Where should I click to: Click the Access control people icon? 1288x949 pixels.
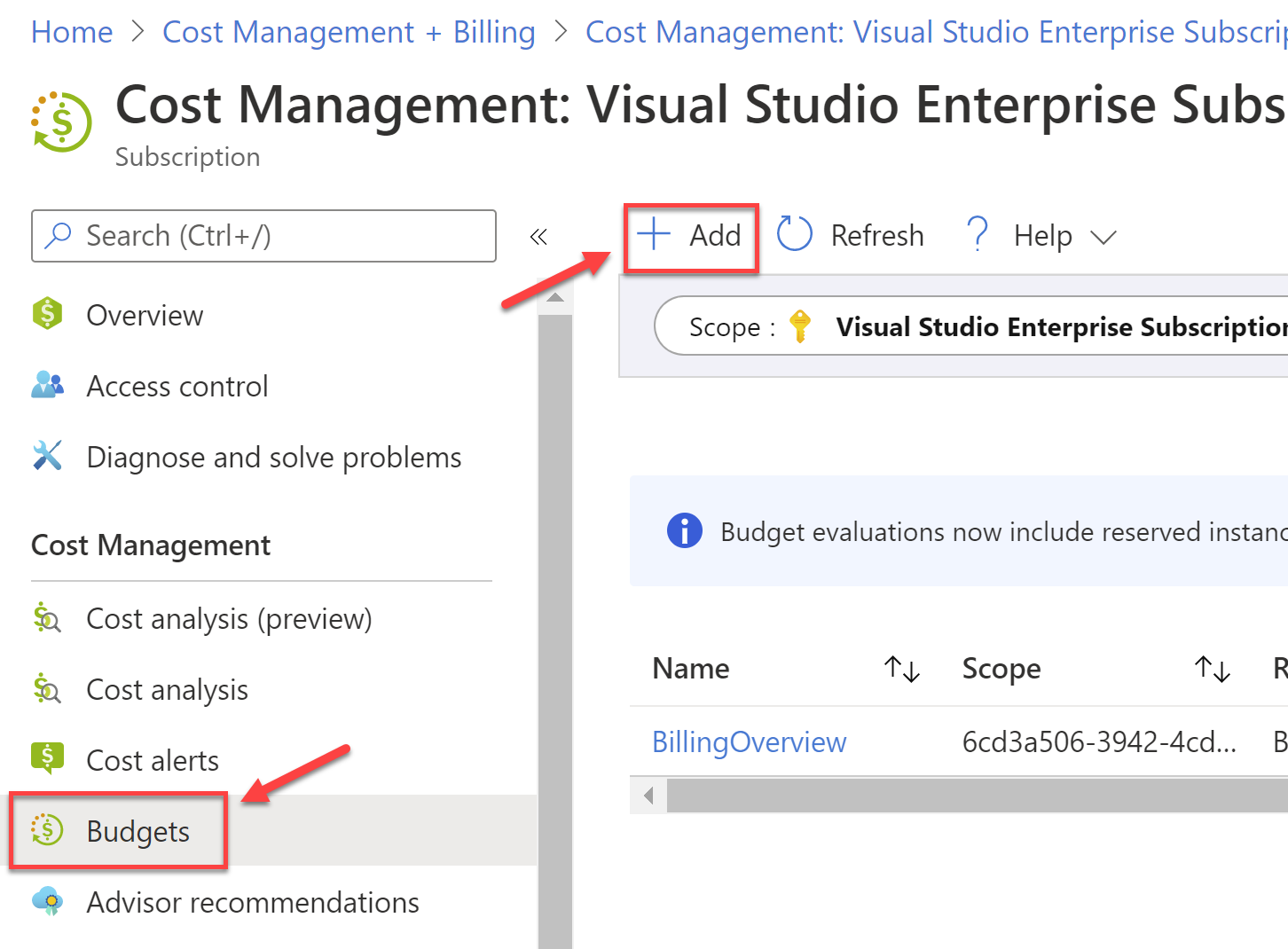47,385
